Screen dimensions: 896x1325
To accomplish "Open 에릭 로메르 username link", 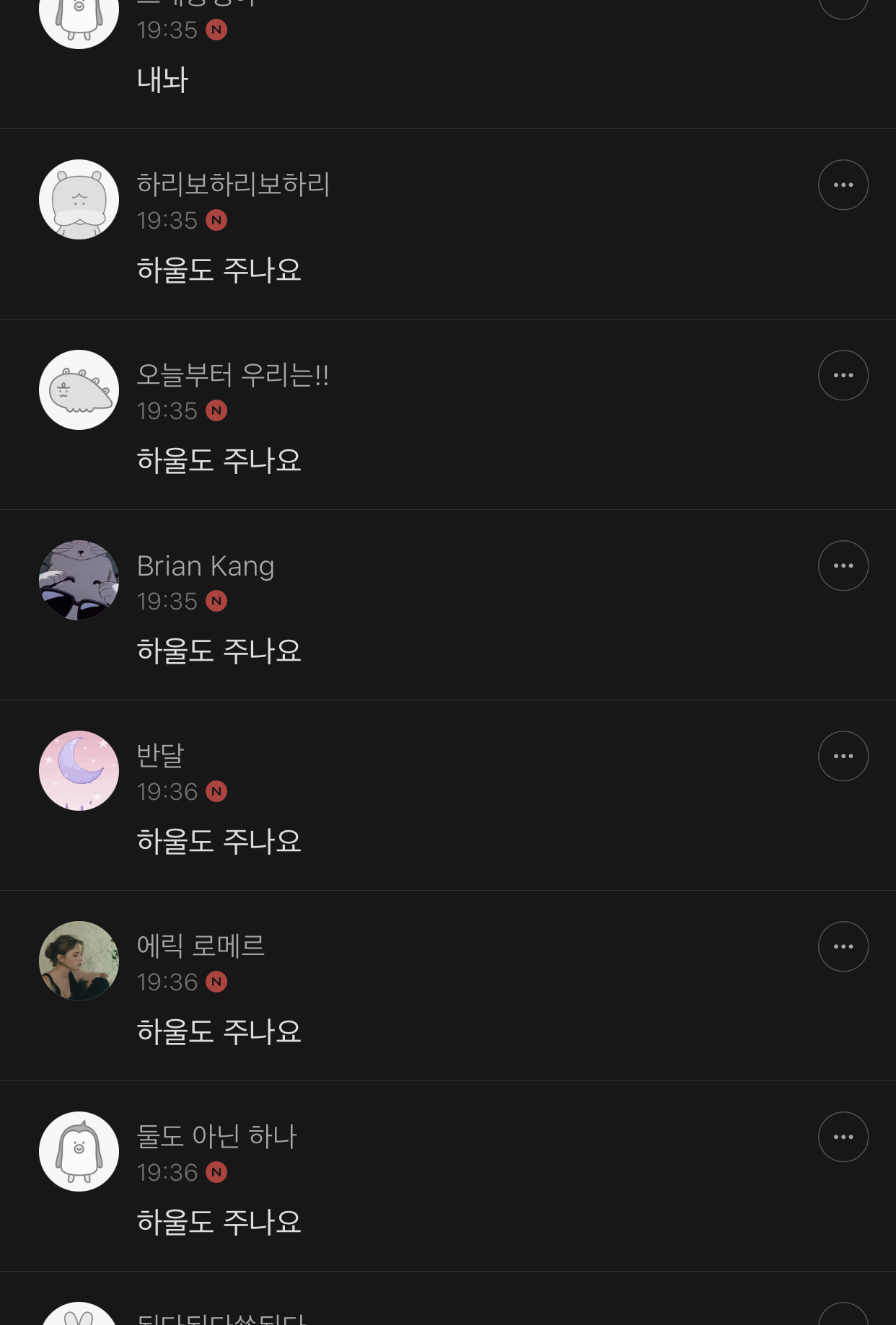I will coord(201,946).
